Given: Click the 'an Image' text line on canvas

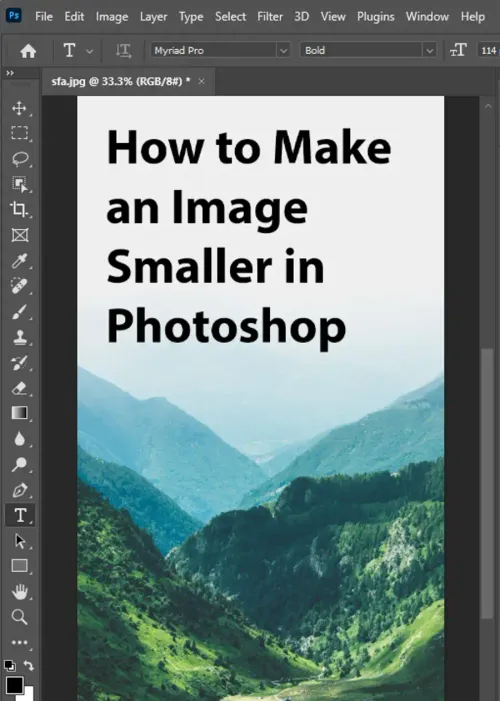Looking at the screenshot, I should [207, 211].
